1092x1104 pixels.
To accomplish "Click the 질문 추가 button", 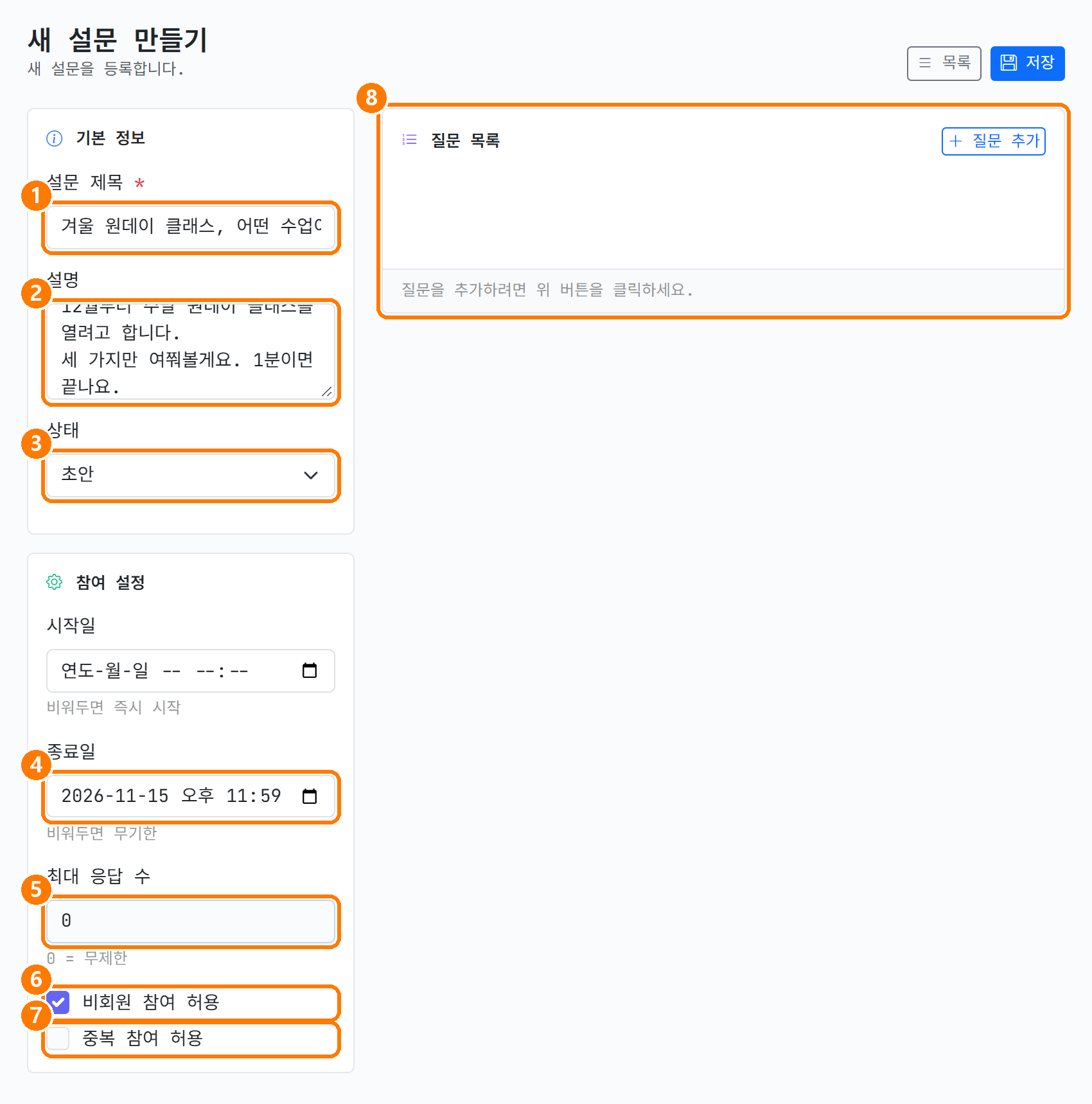I will pyautogui.click(x=993, y=141).
